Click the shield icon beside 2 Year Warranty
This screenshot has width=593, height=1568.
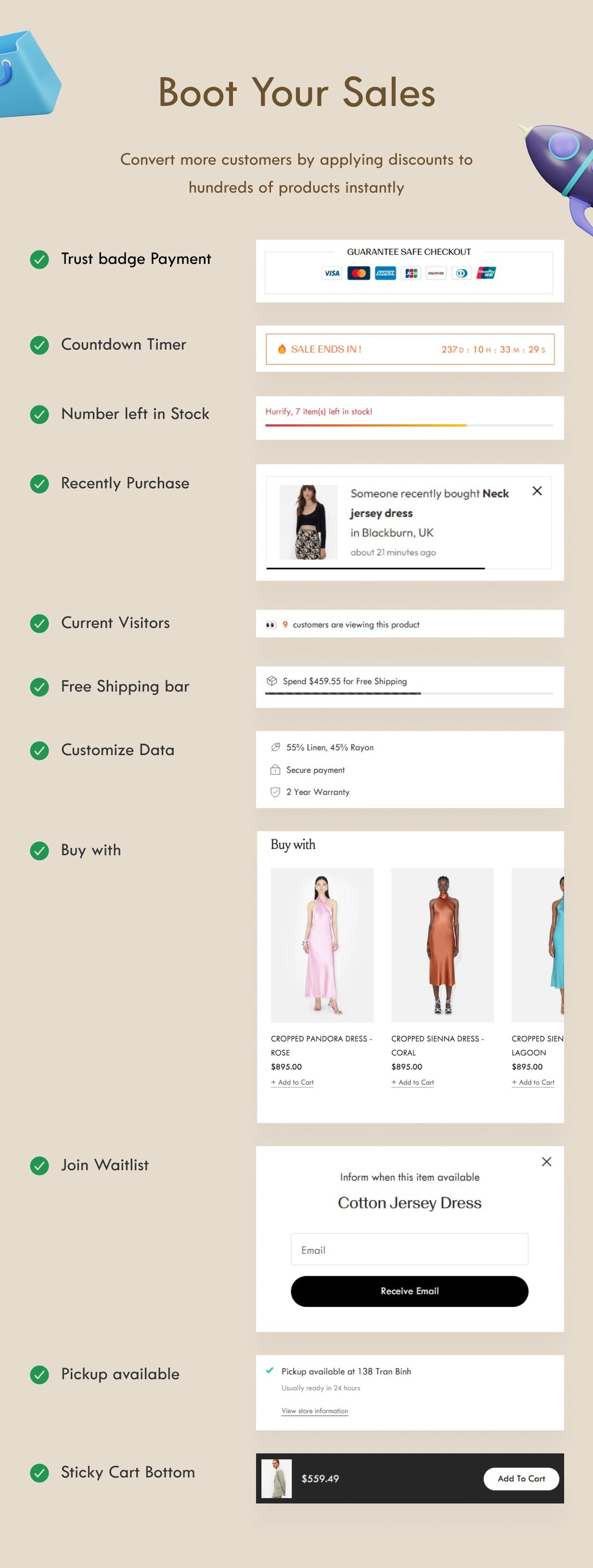pos(275,792)
